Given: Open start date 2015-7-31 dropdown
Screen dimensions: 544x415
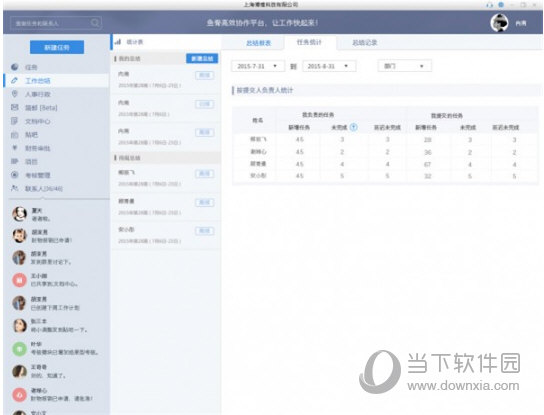Looking at the screenshot, I should 258,66.
